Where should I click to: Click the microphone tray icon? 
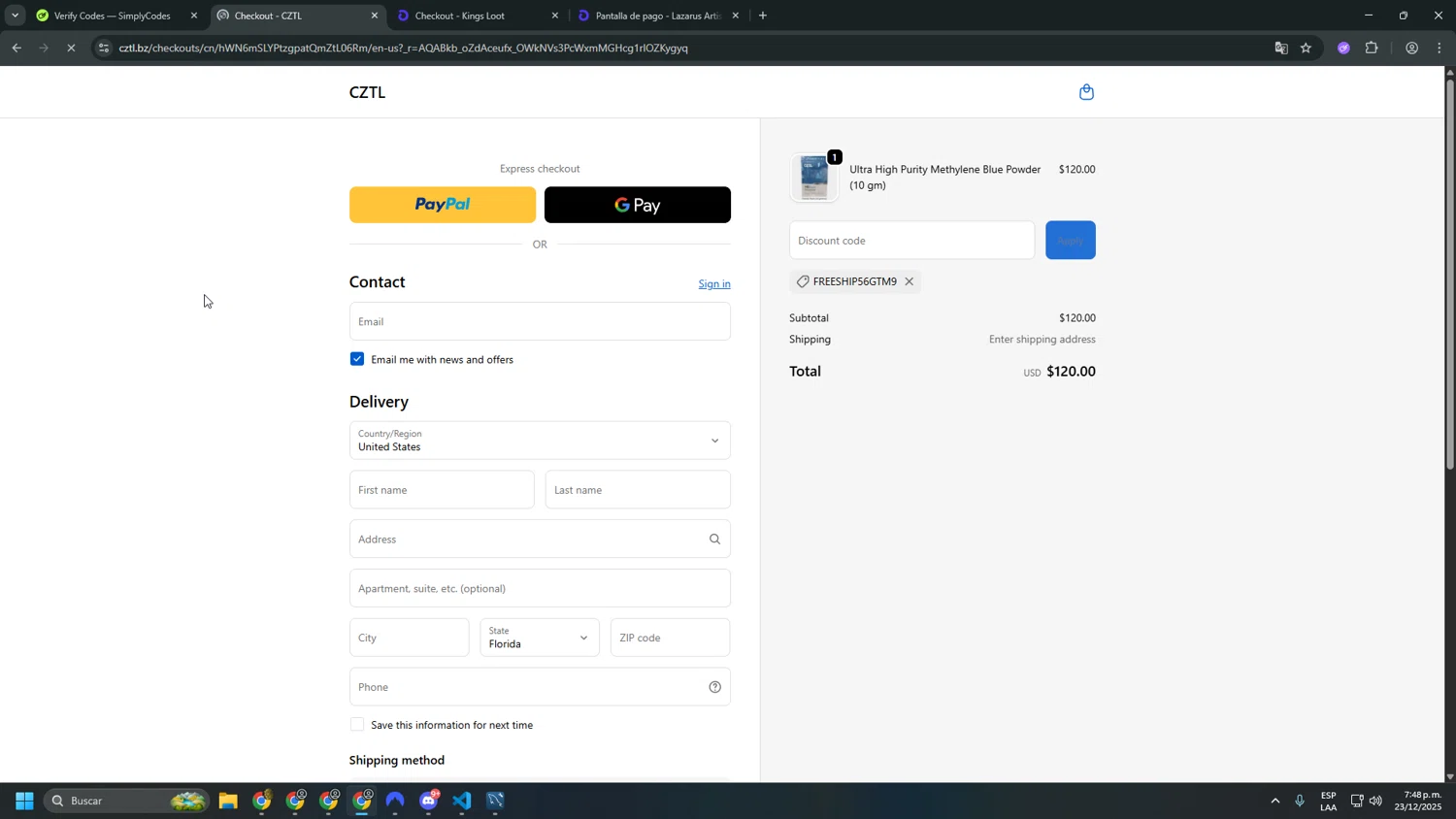point(1300,801)
